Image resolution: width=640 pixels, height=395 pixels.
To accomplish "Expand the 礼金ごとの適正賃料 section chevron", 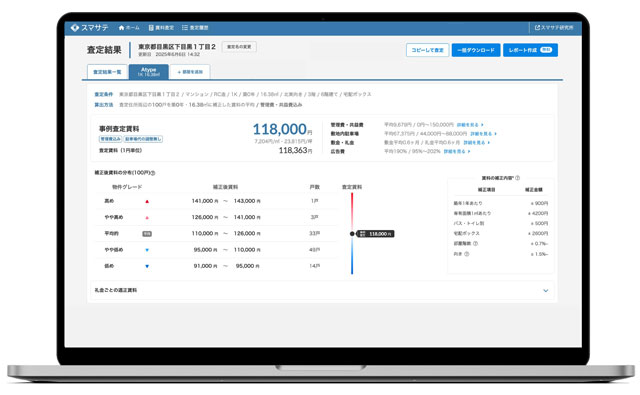I will 546,291.
